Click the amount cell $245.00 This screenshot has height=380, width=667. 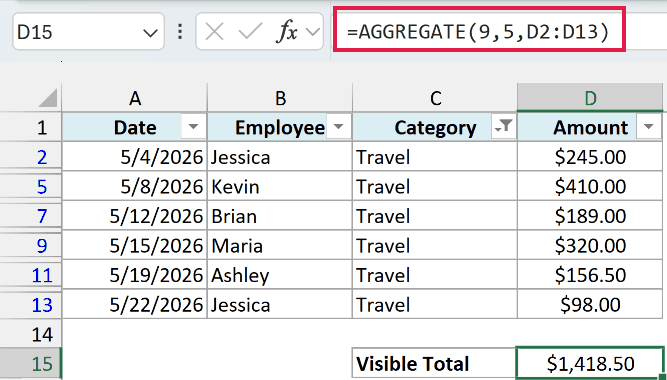[590, 157]
